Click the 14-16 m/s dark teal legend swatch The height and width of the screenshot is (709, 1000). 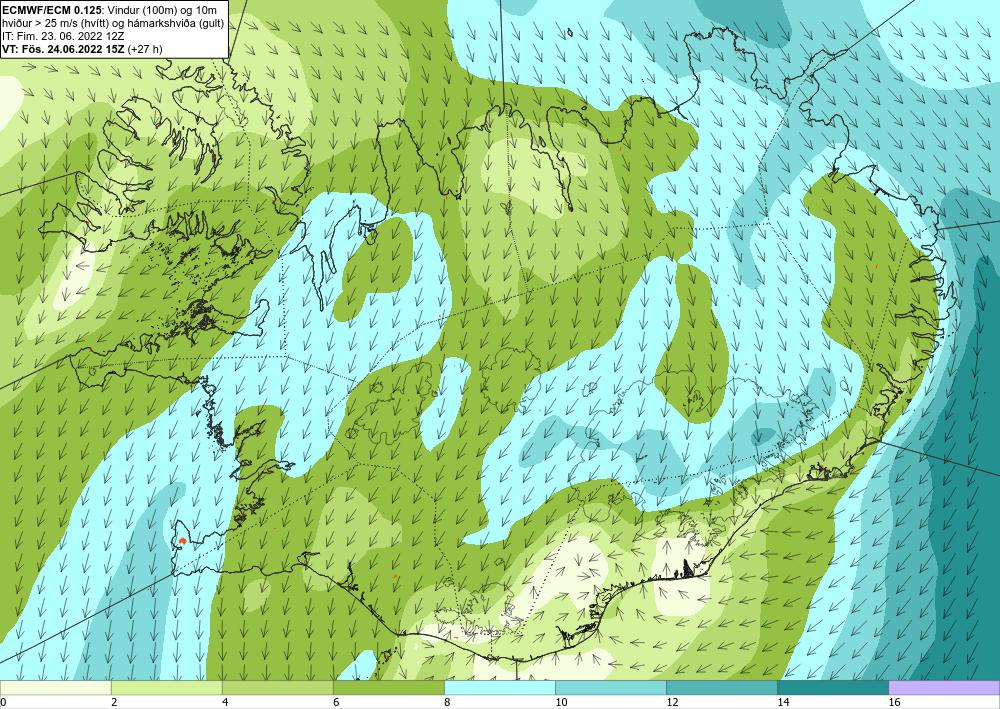[832, 687]
